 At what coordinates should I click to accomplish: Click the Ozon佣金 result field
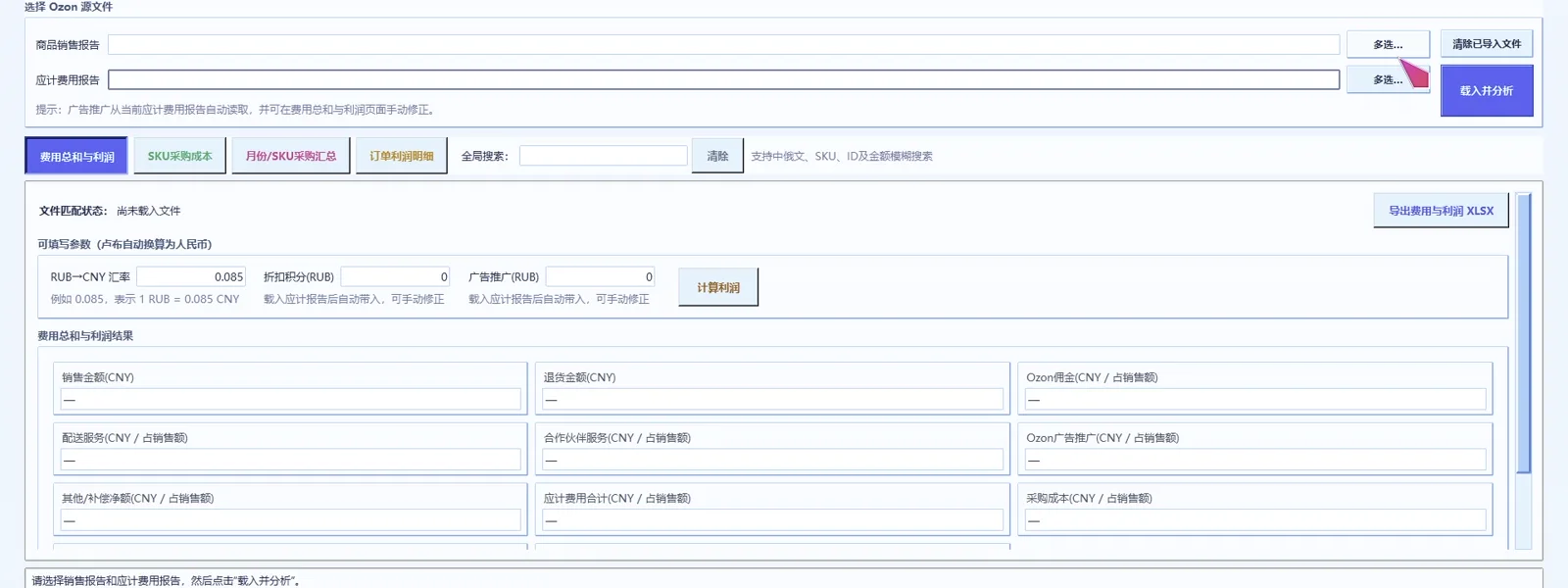point(1254,400)
